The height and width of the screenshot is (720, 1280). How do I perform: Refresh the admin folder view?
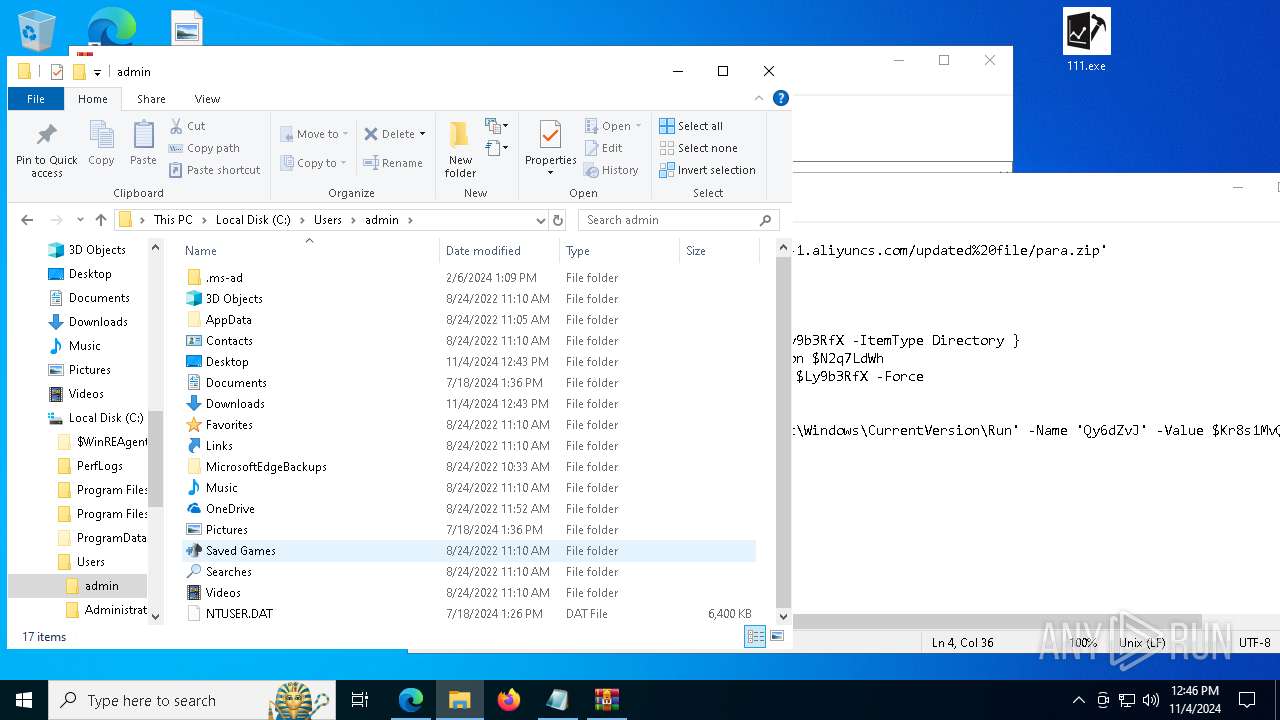[558, 220]
